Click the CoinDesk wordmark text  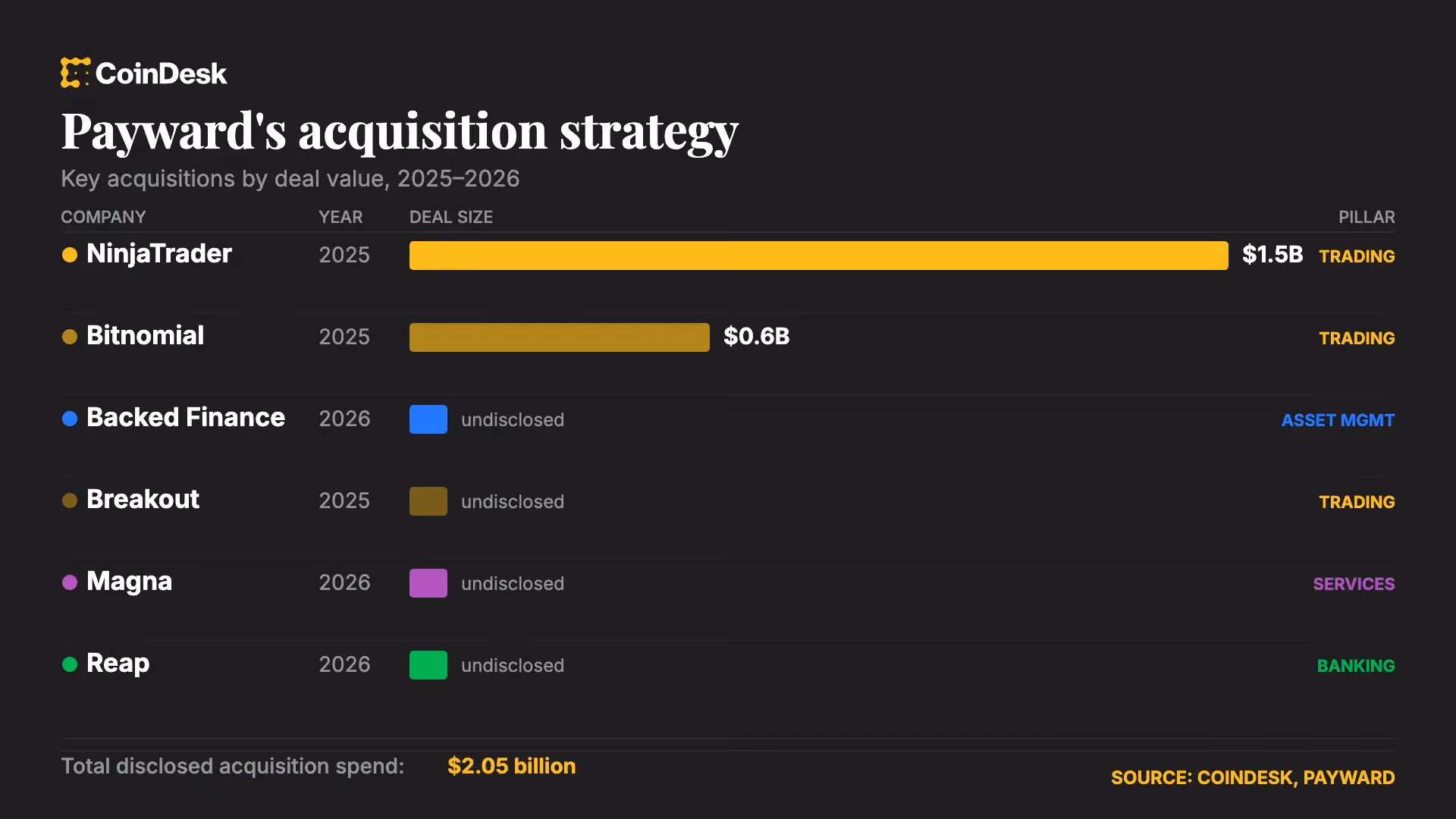tap(161, 74)
